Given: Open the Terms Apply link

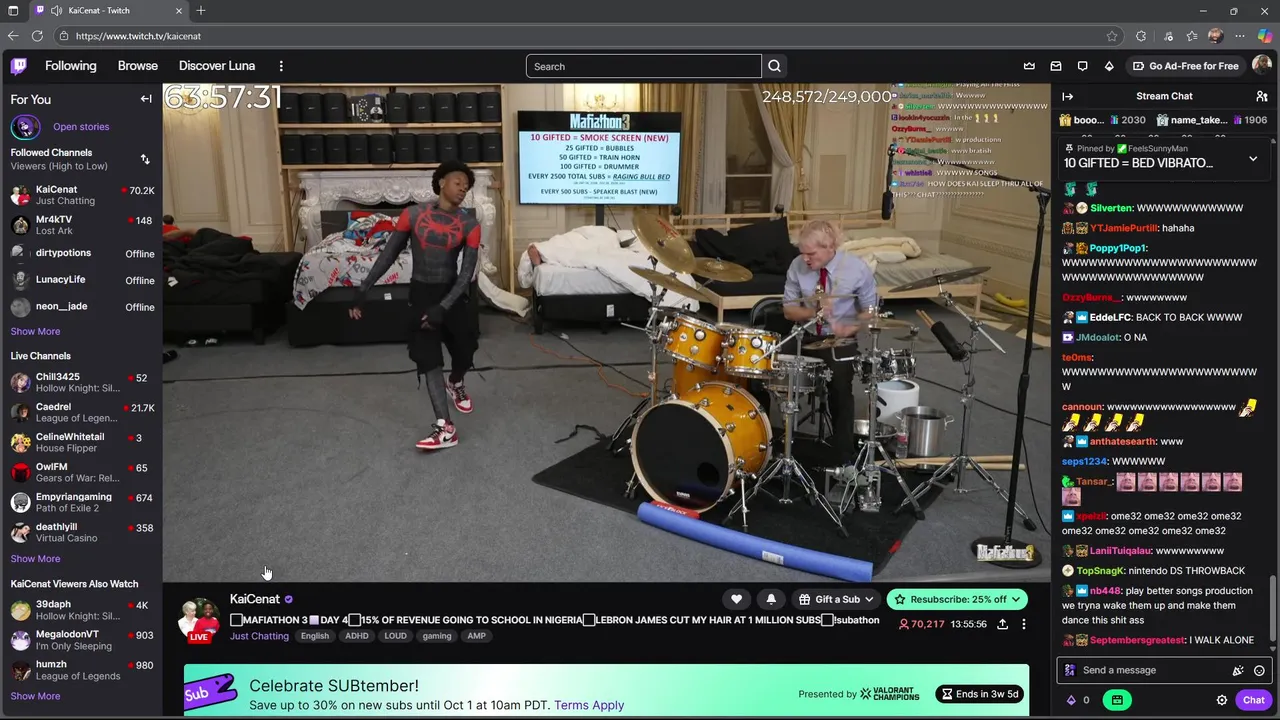Looking at the screenshot, I should (x=589, y=705).
